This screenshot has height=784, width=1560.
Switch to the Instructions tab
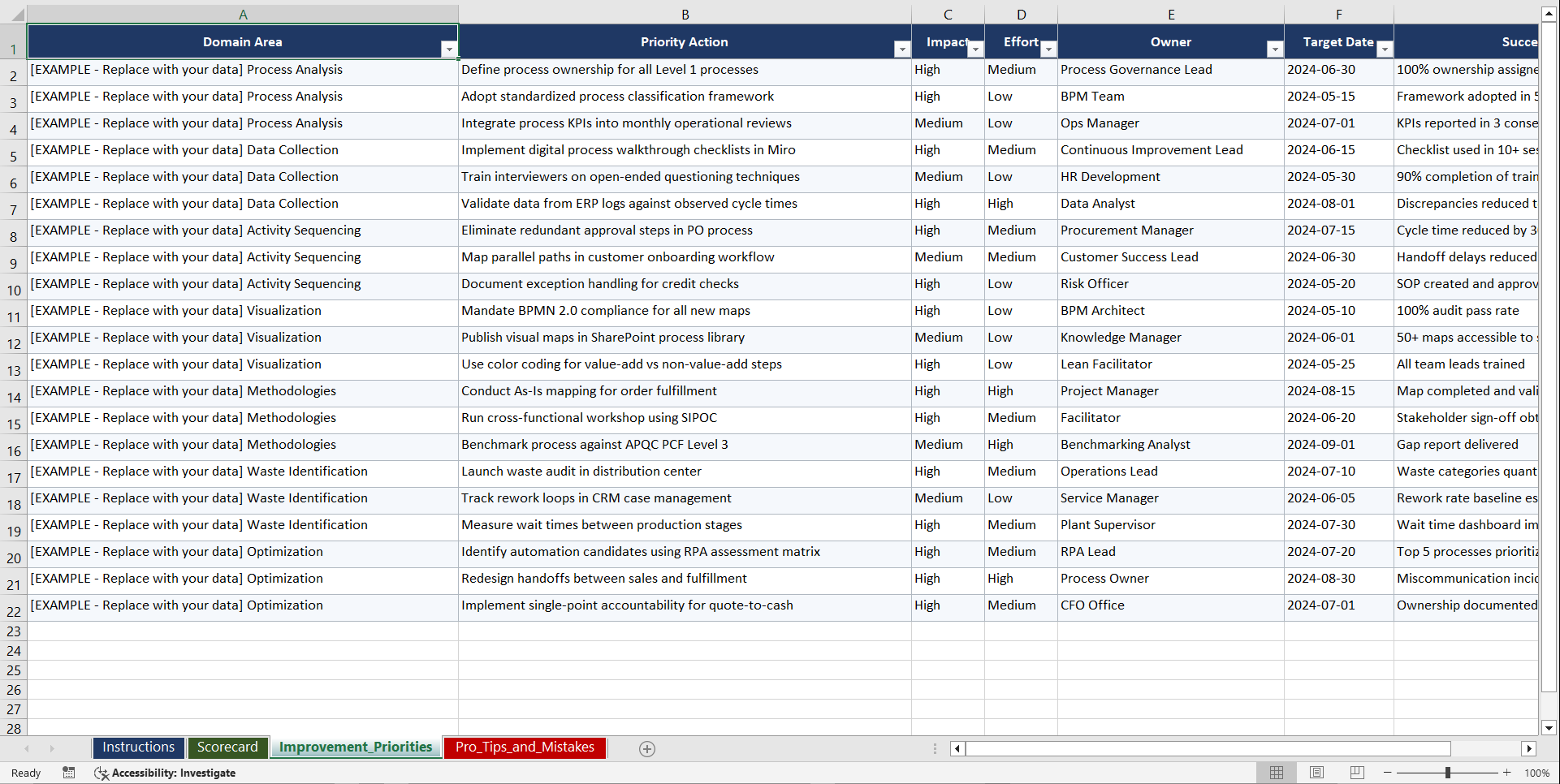(x=138, y=747)
